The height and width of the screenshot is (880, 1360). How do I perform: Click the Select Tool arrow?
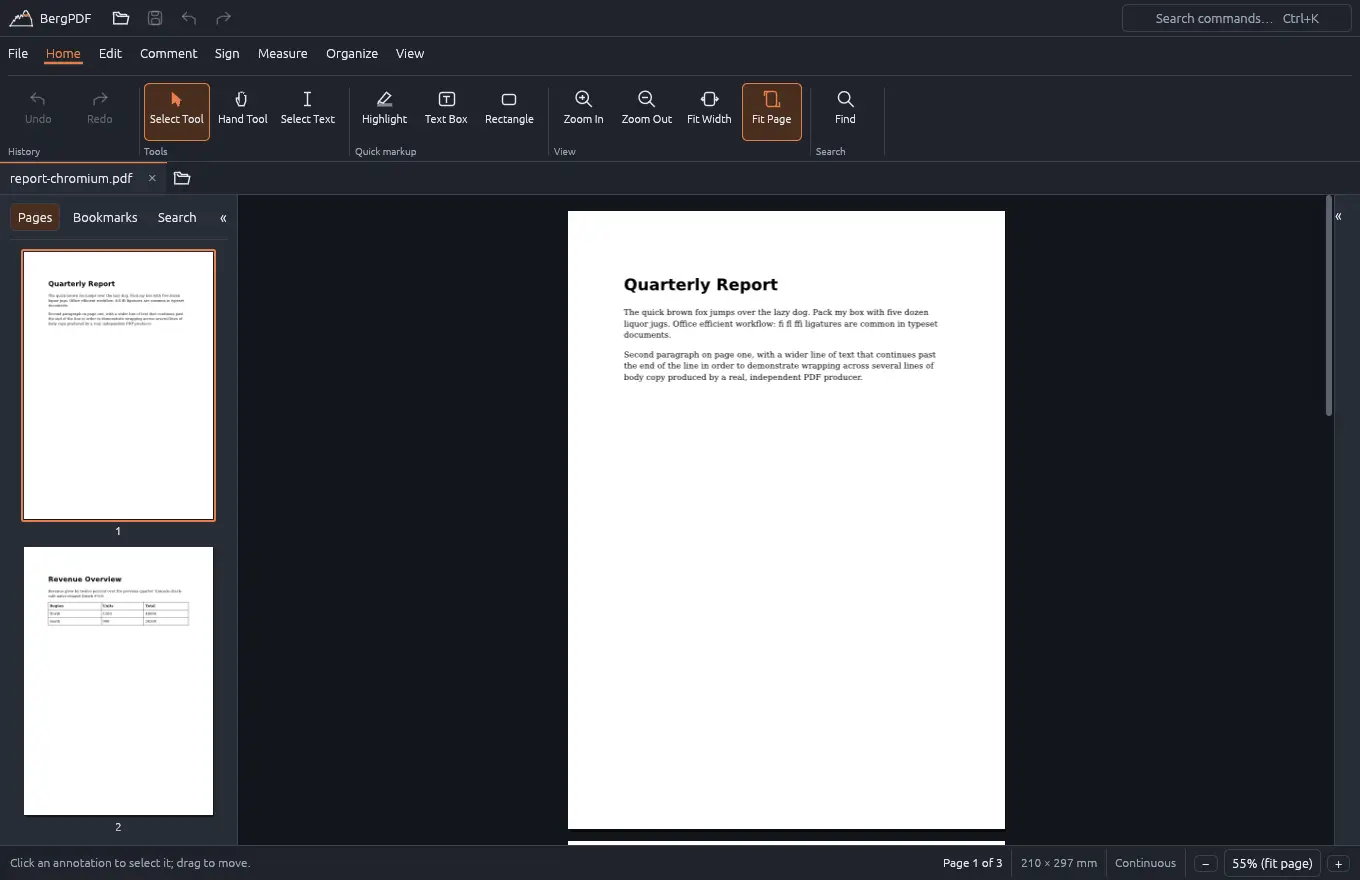177,111
